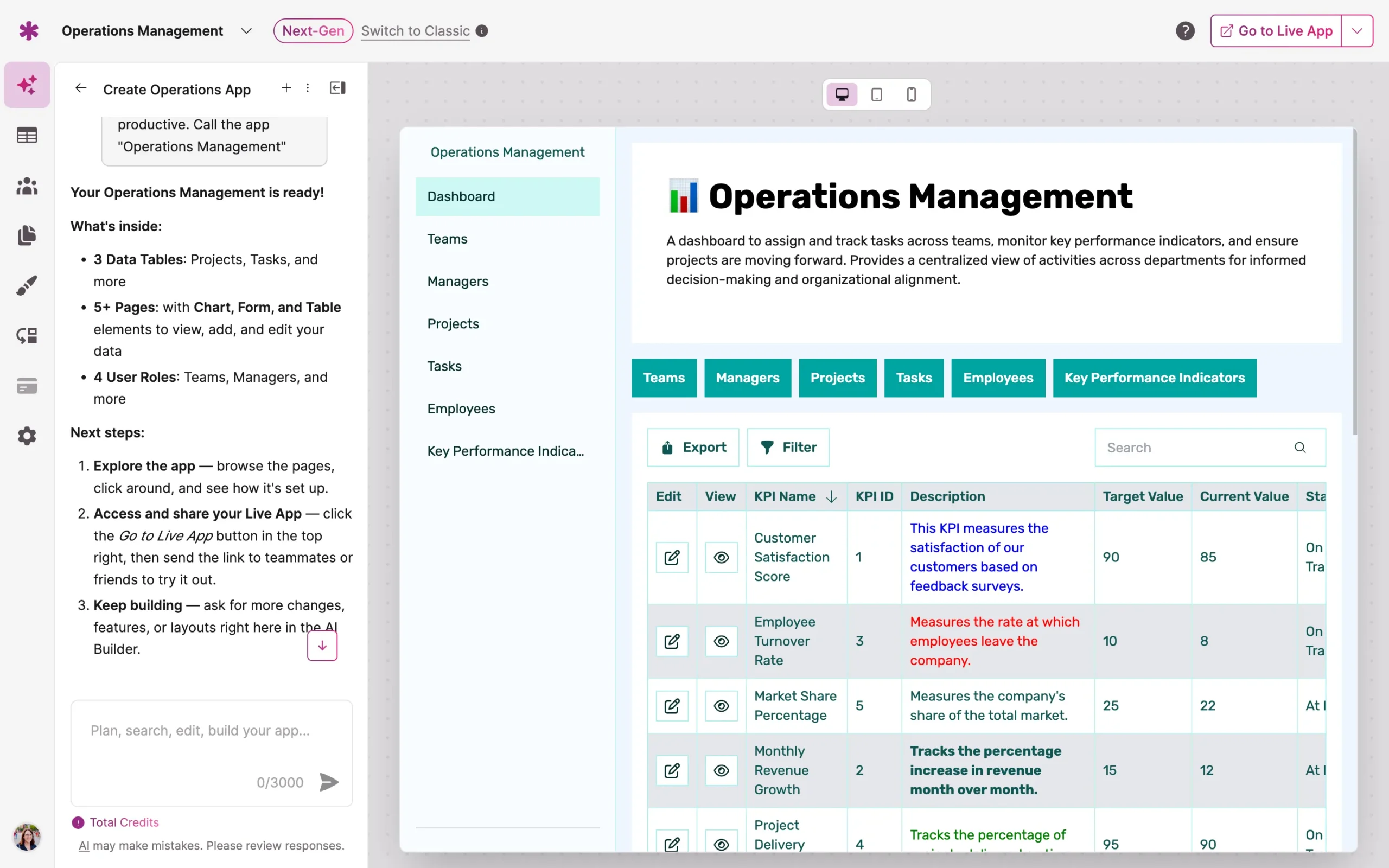Image resolution: width=1389 pixels, height=868 pixels.
Task: Edit the Customer Satisfaction Score KPI pencil icon
Action: [x=672, y=557]
